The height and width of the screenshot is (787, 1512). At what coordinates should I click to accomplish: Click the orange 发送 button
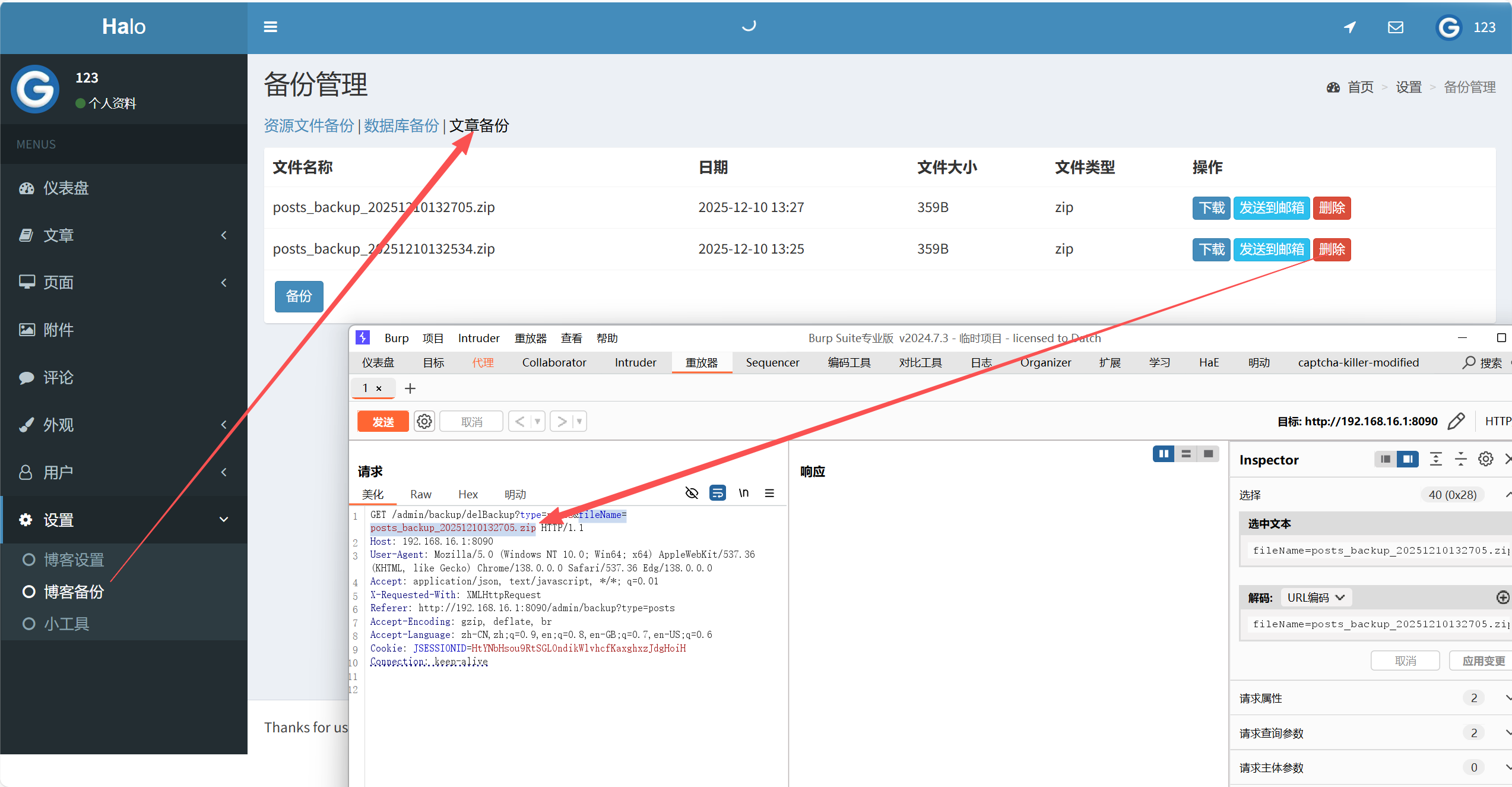click(383, 422)
